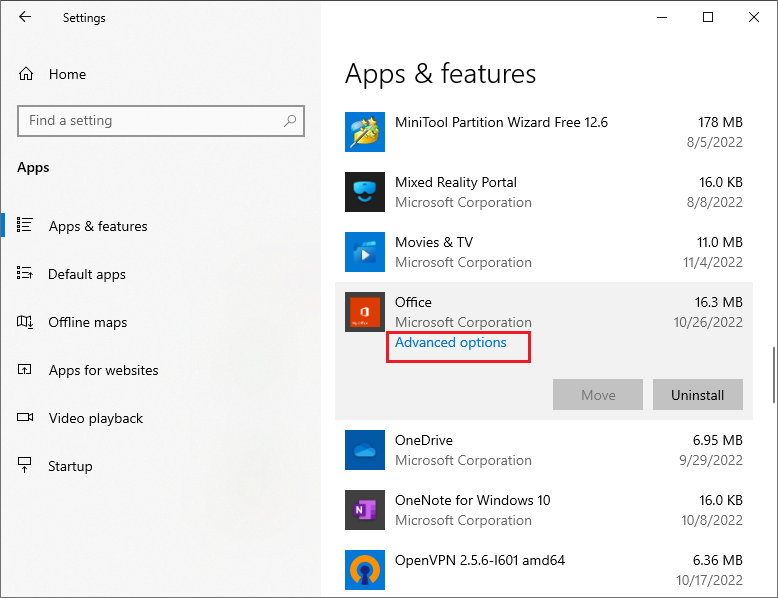Click the Office app icon
The width and height of the screenshot is (778, 598).
click(365, 312)
